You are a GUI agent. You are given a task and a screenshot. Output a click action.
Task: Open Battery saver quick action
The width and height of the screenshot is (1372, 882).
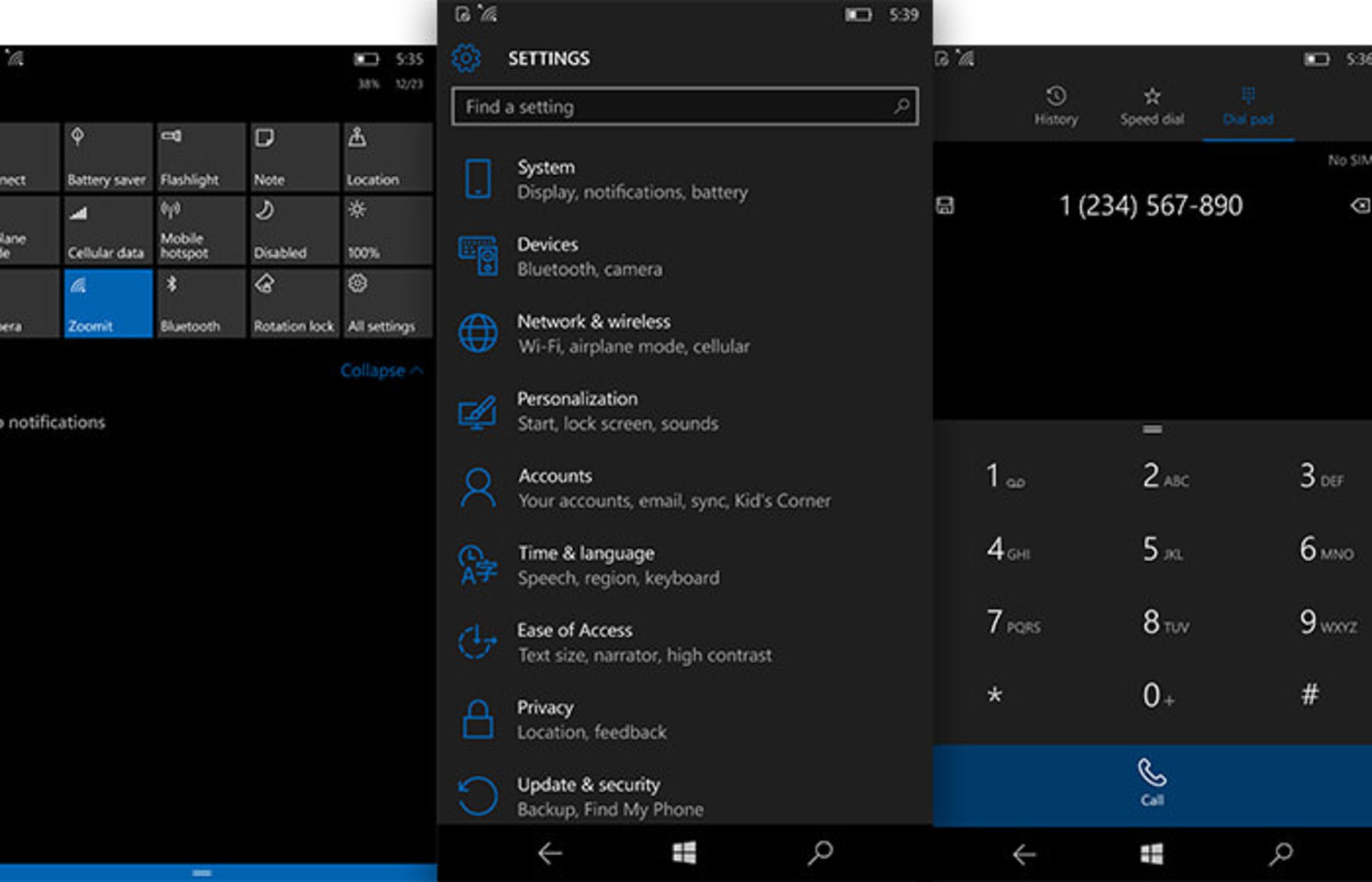[107, 154]
